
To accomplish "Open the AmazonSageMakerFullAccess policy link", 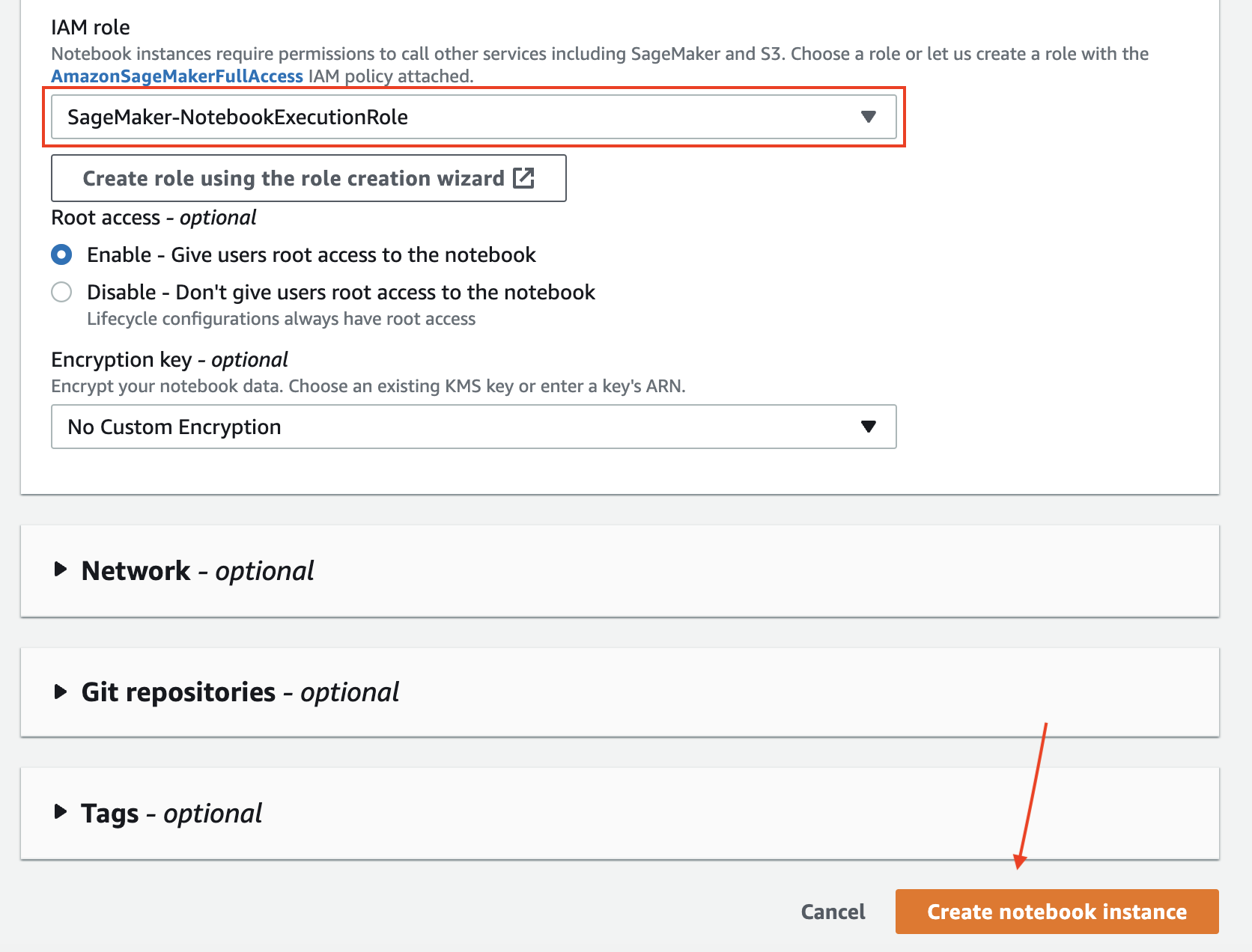I will click(x=177, y=76).
